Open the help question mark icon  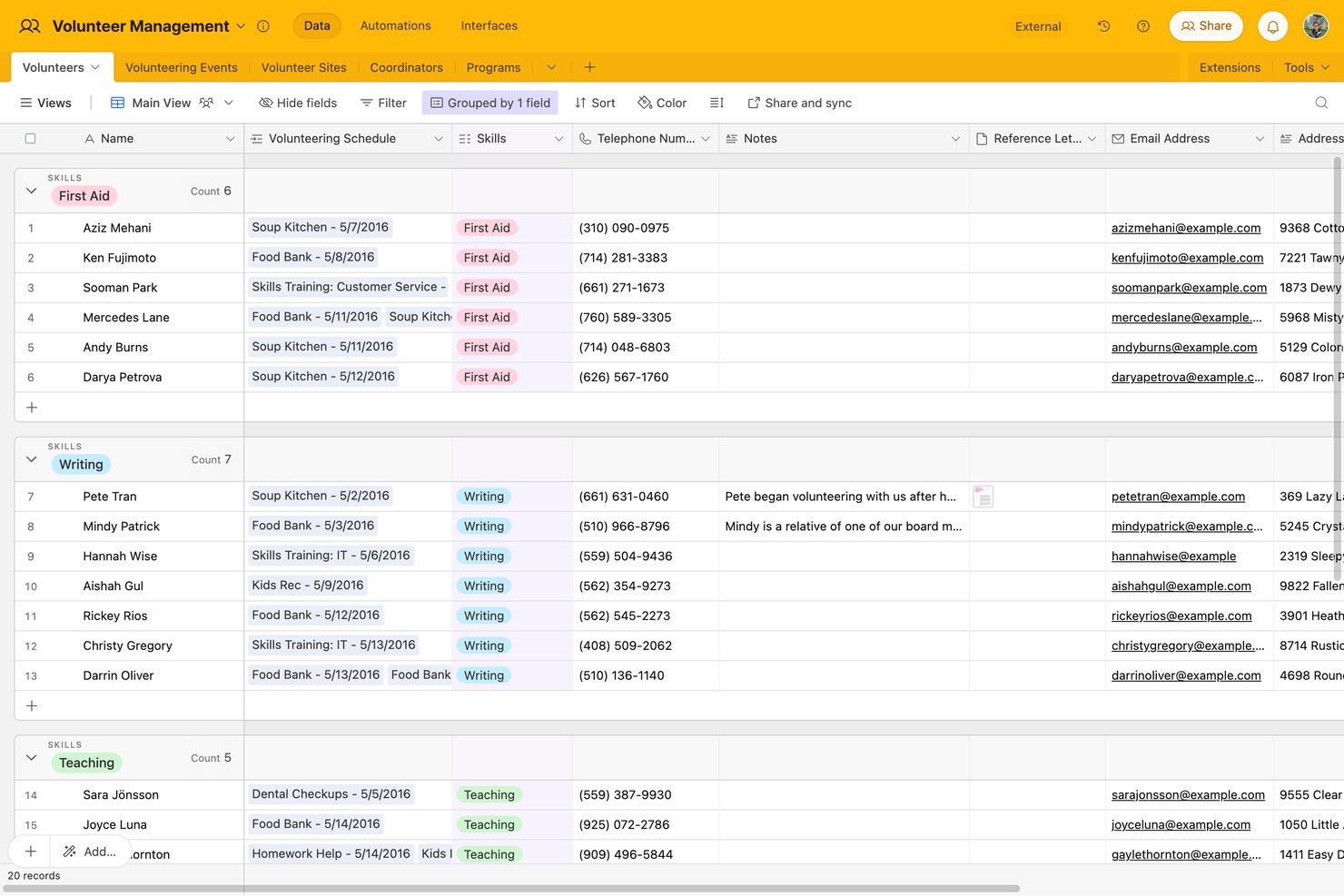click(x=1143, y=26)
